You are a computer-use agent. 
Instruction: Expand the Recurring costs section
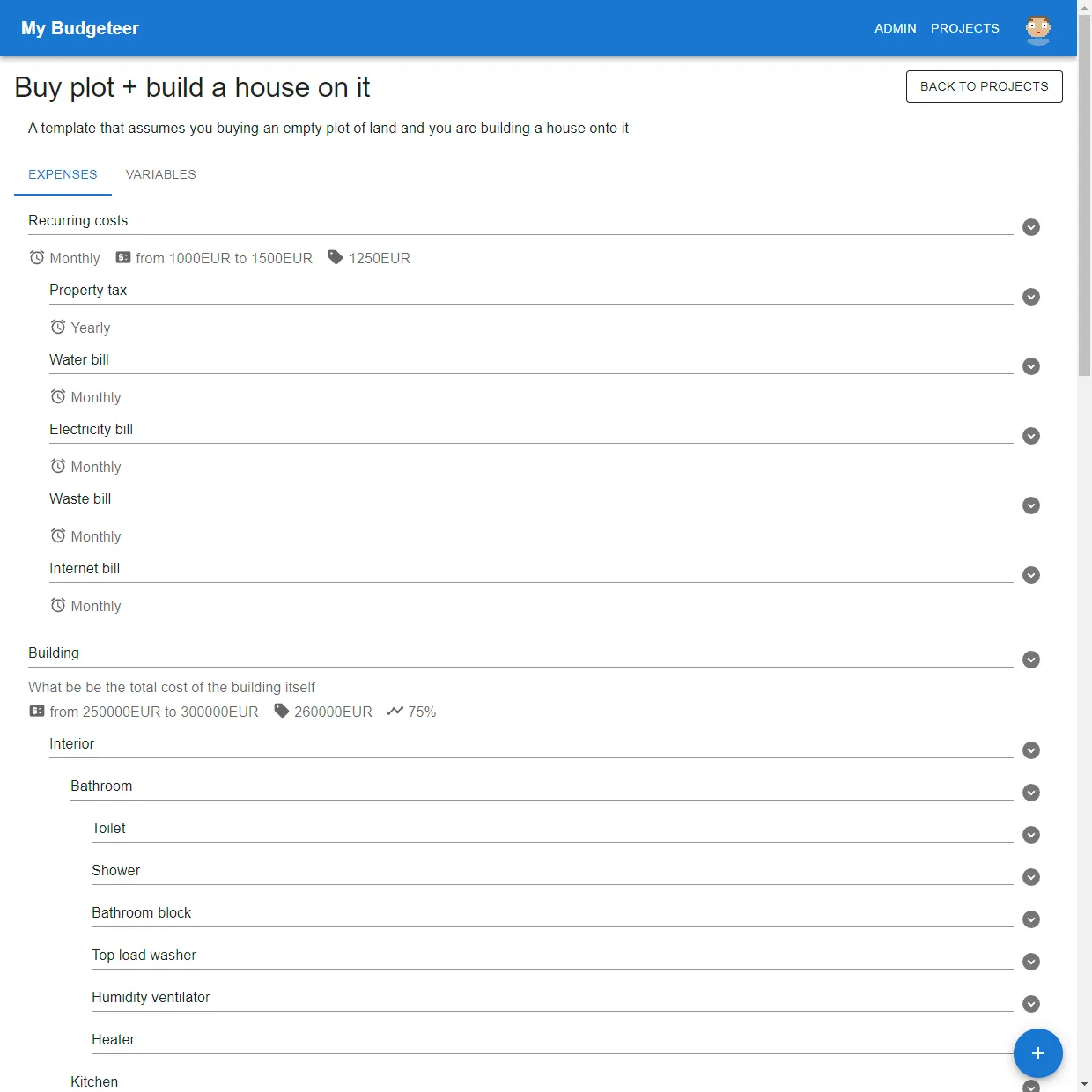1030,227
